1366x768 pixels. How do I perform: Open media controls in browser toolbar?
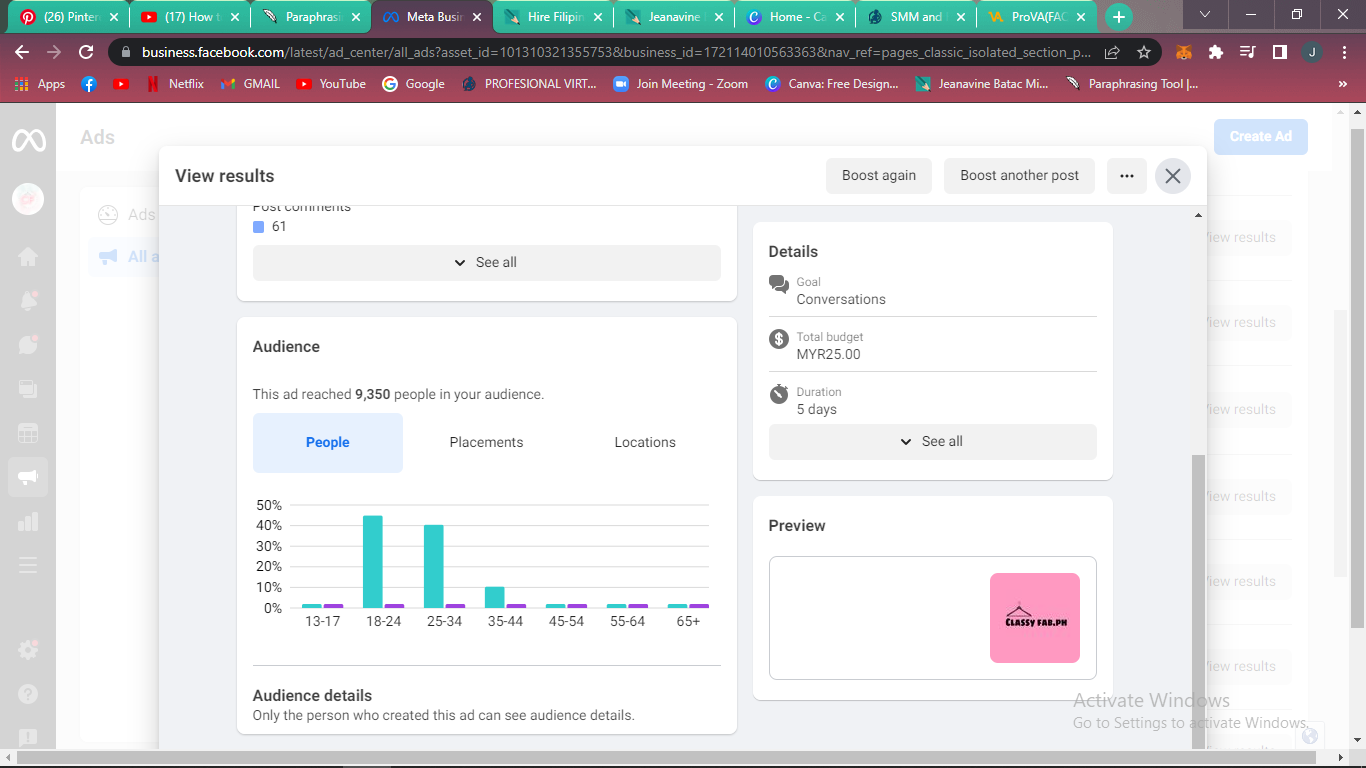click(1247, 52)
